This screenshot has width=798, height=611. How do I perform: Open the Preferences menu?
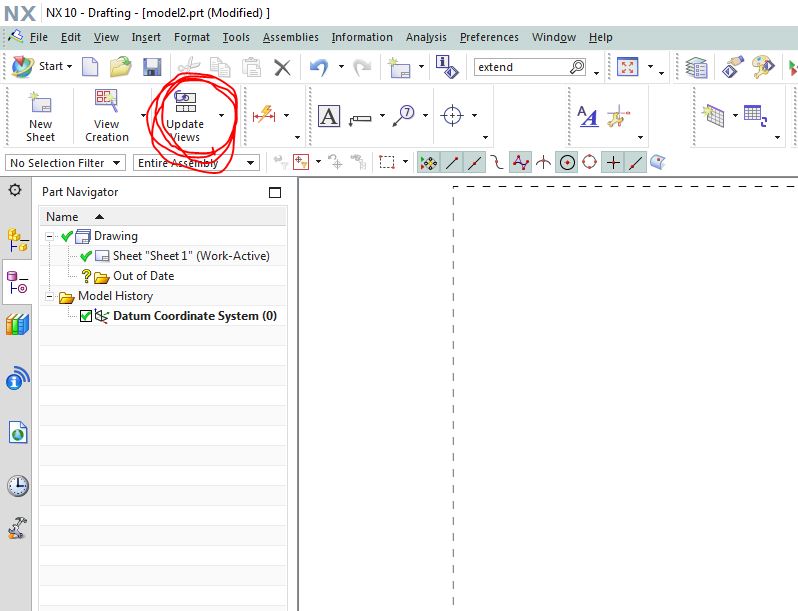tap(489, 37)
